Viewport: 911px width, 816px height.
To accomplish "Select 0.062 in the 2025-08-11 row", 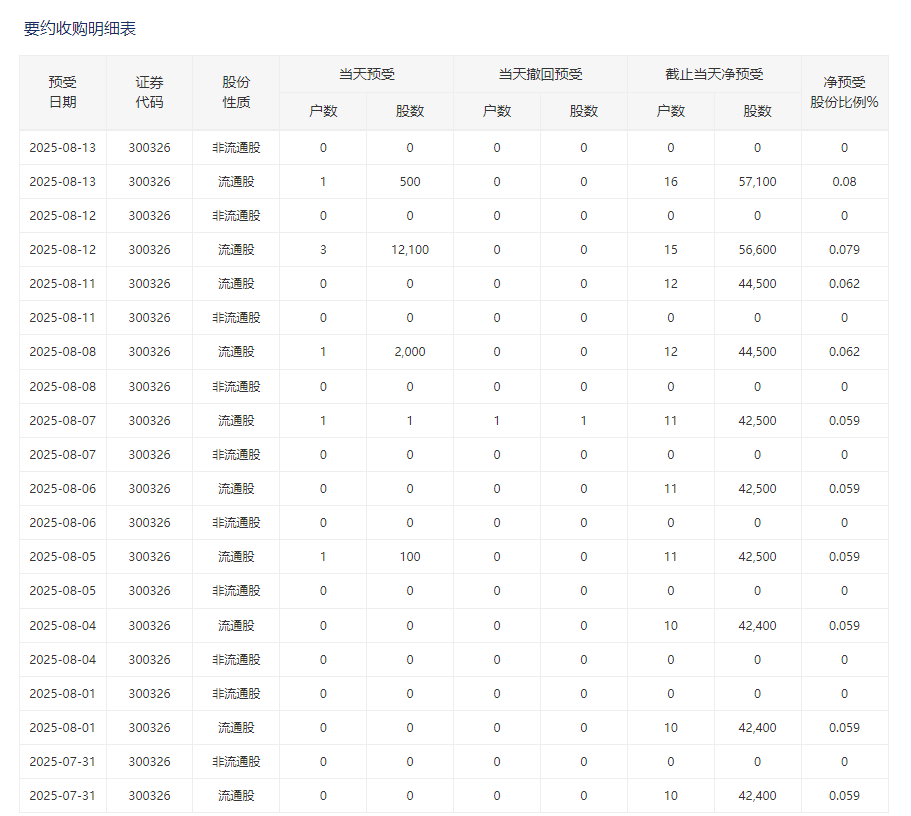I will coord(844,284).
